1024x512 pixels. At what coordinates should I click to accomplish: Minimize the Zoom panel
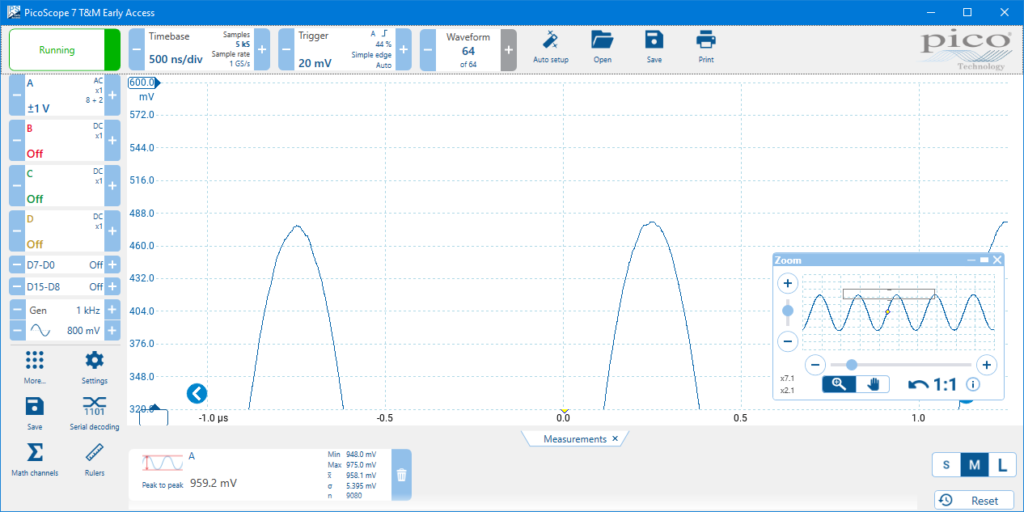tap(972, 260)
